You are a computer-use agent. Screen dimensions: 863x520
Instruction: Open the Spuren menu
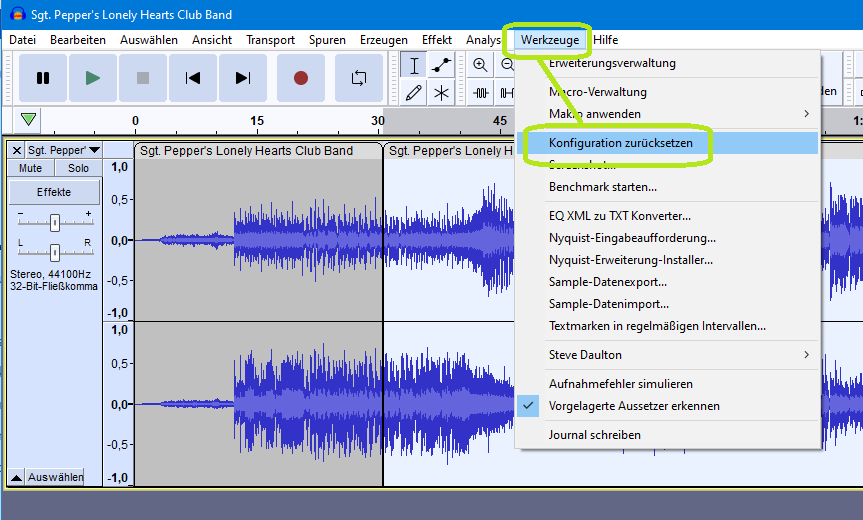click(x=327, y=40)
